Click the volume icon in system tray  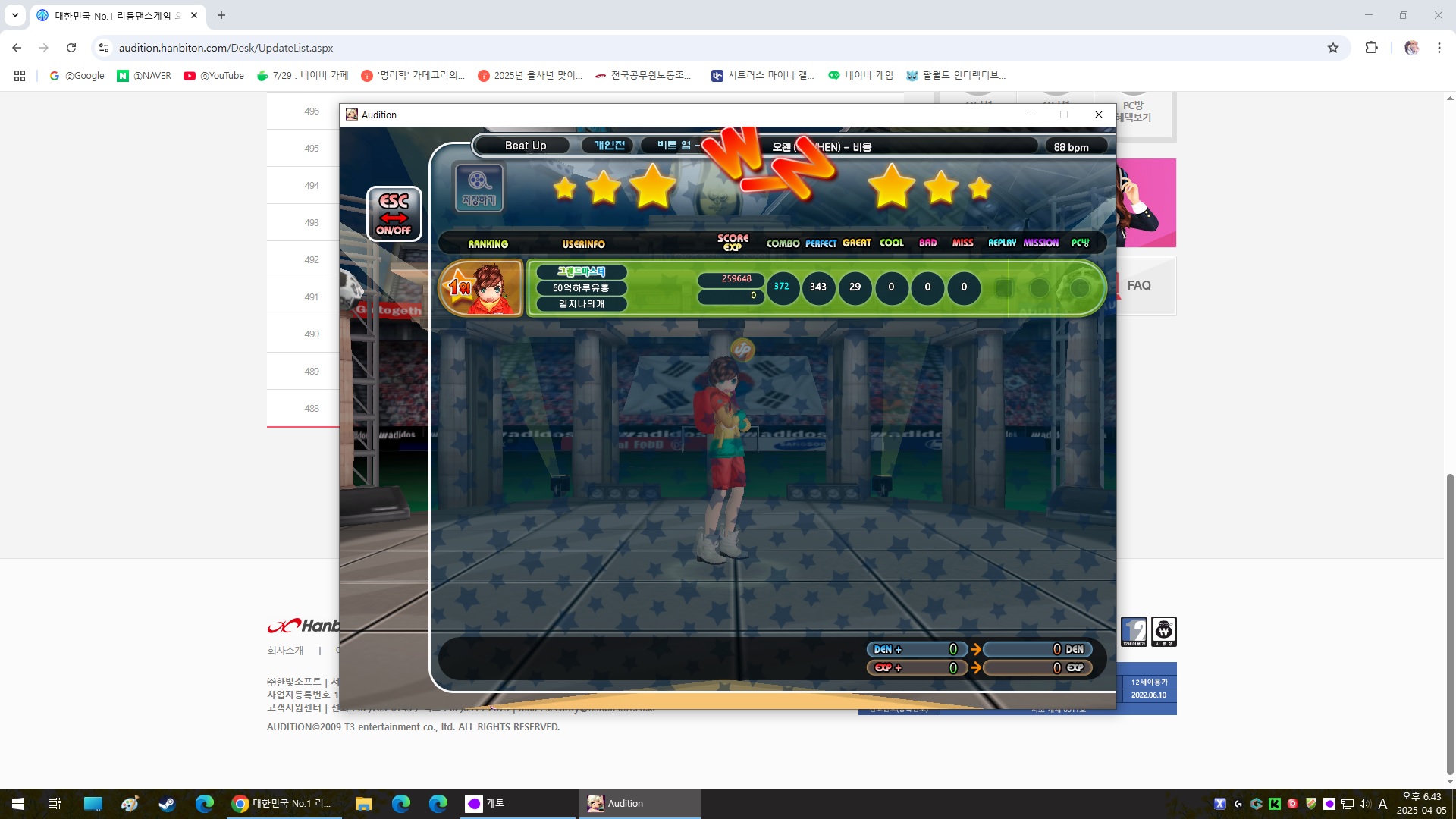tap(1364, 804)
